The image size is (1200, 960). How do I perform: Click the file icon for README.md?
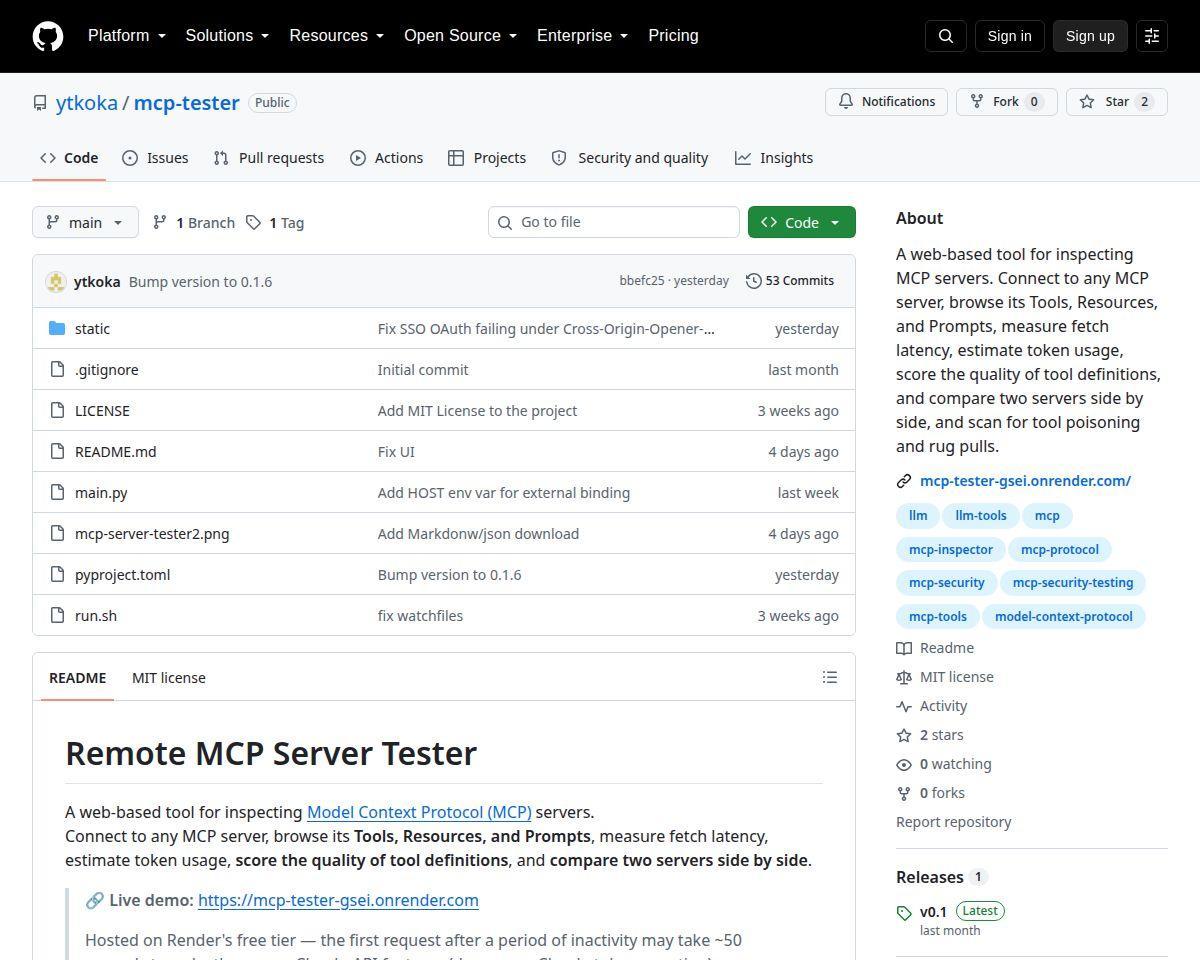click(57, 452)
